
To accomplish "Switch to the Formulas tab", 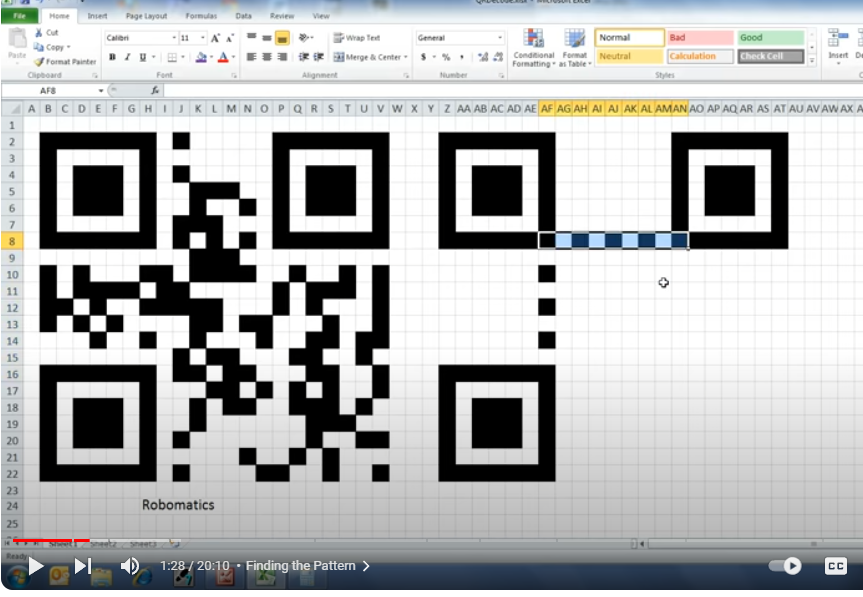I will point(201,16).
